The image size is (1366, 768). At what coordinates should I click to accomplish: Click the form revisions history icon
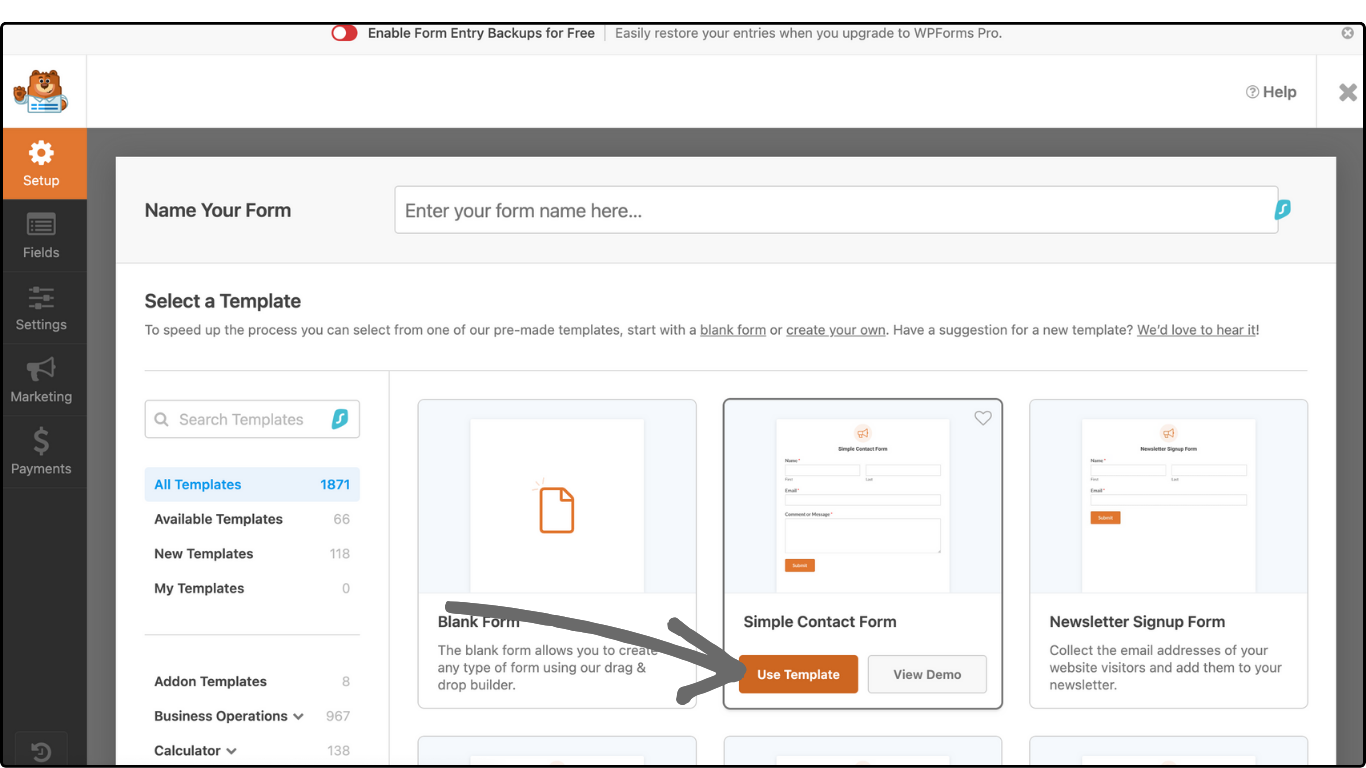click(x=41, y=750)
